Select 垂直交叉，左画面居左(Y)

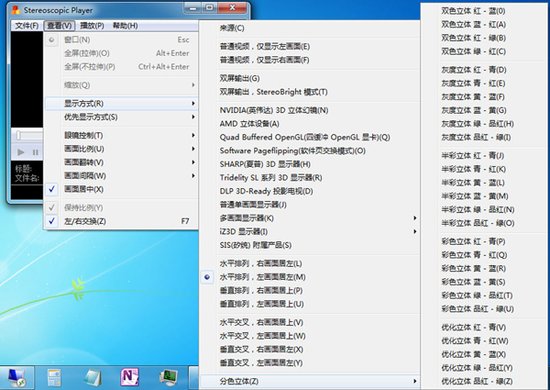(x=310, y=363)
